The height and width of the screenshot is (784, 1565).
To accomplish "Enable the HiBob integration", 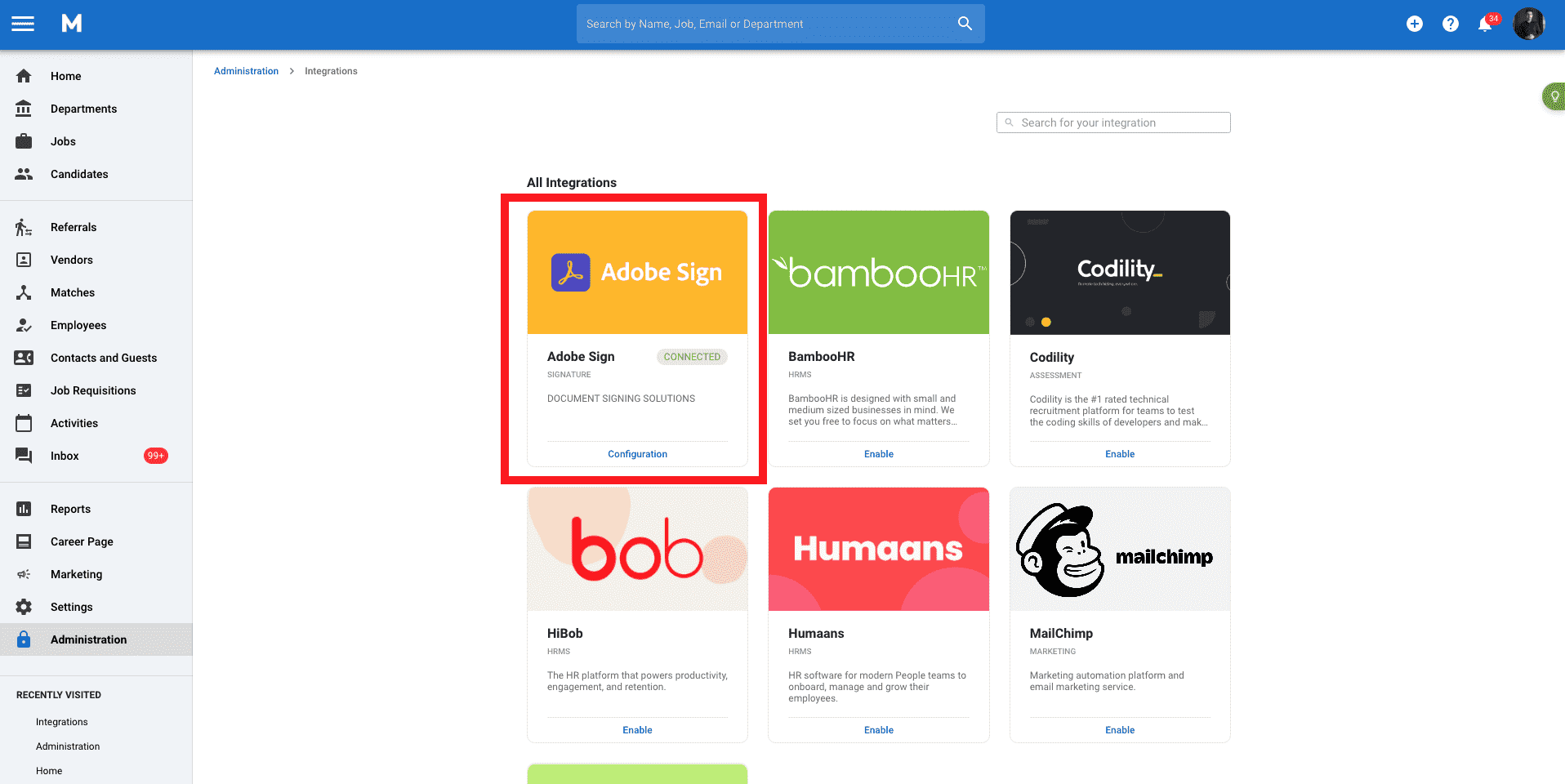I will coord(637,730).
